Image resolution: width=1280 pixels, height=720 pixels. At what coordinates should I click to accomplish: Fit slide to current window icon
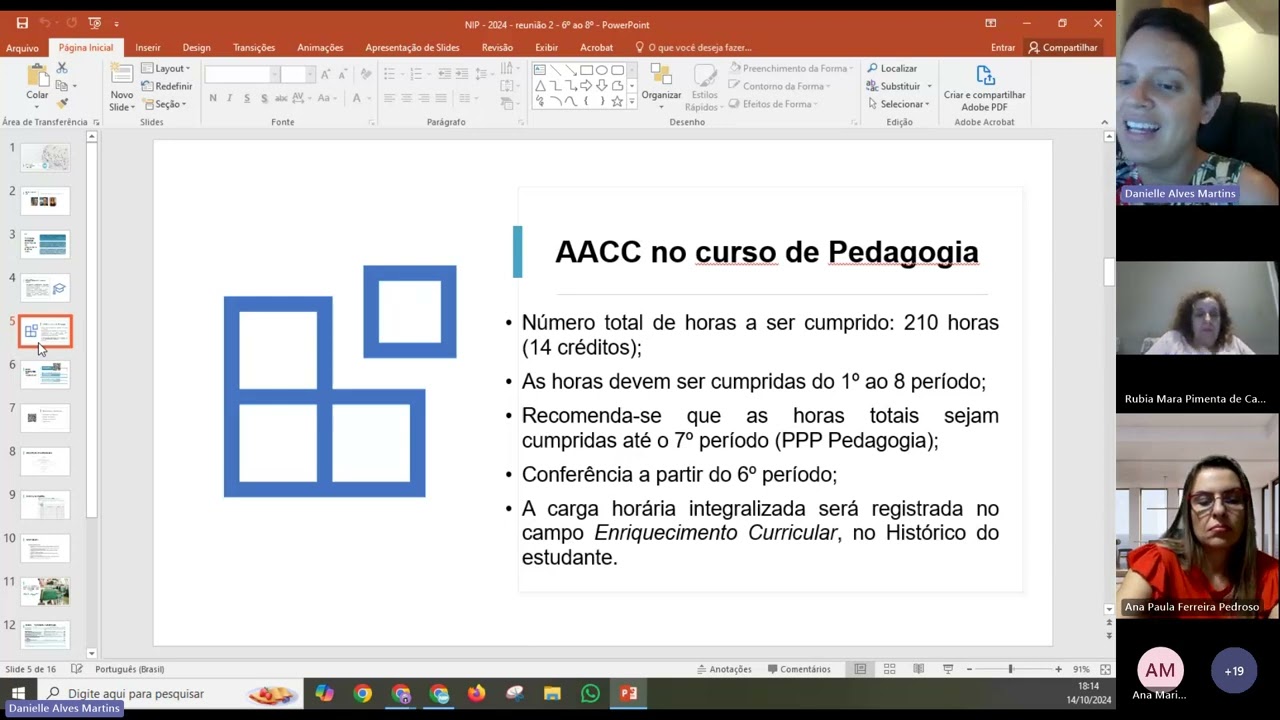click(1105, 669)
